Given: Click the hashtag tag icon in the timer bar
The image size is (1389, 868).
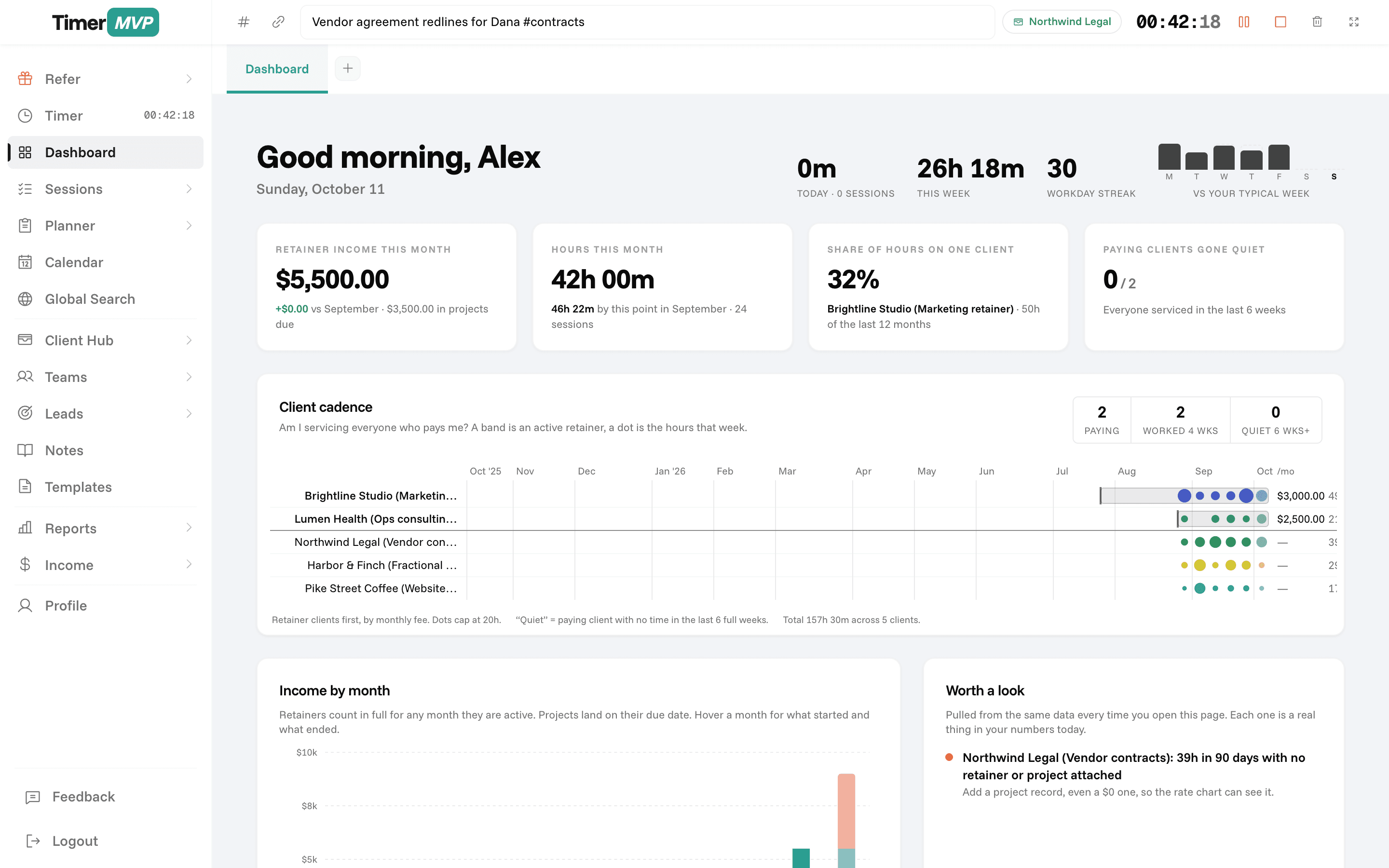Looking at the screenshot, I should (x=244, y=22).
